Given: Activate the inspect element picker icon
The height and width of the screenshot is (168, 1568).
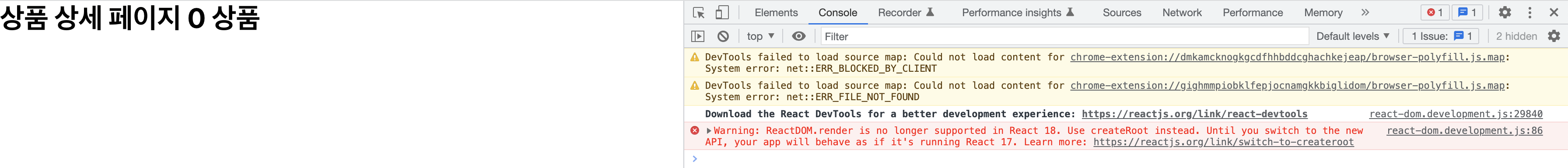Looking at the screenshot, I should 698,13.
